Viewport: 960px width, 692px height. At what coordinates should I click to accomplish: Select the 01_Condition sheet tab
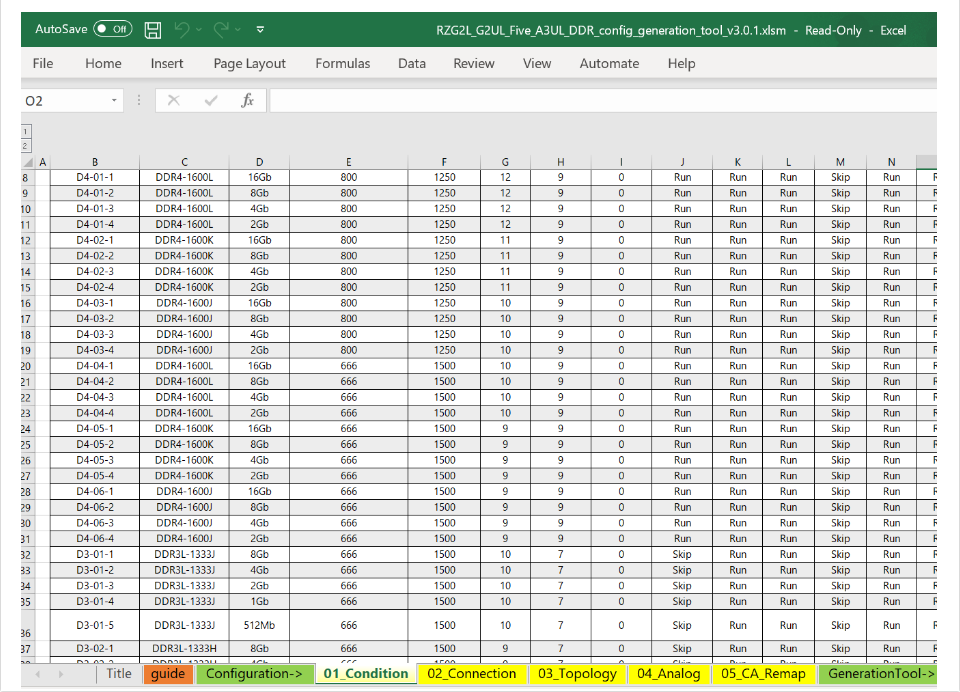click(x=366, y=674)
